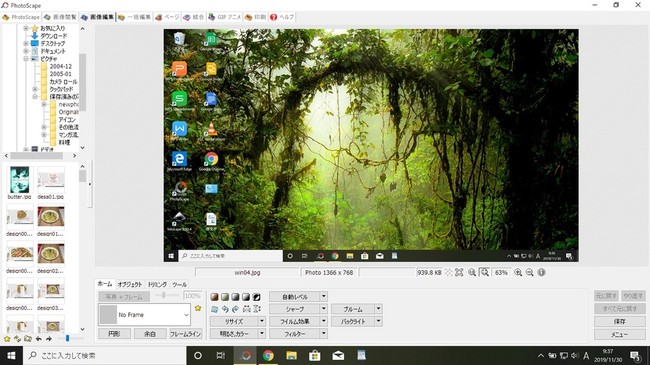Rotate image 90 degrees clockwise
650x365 pixels.
[235, 309]
